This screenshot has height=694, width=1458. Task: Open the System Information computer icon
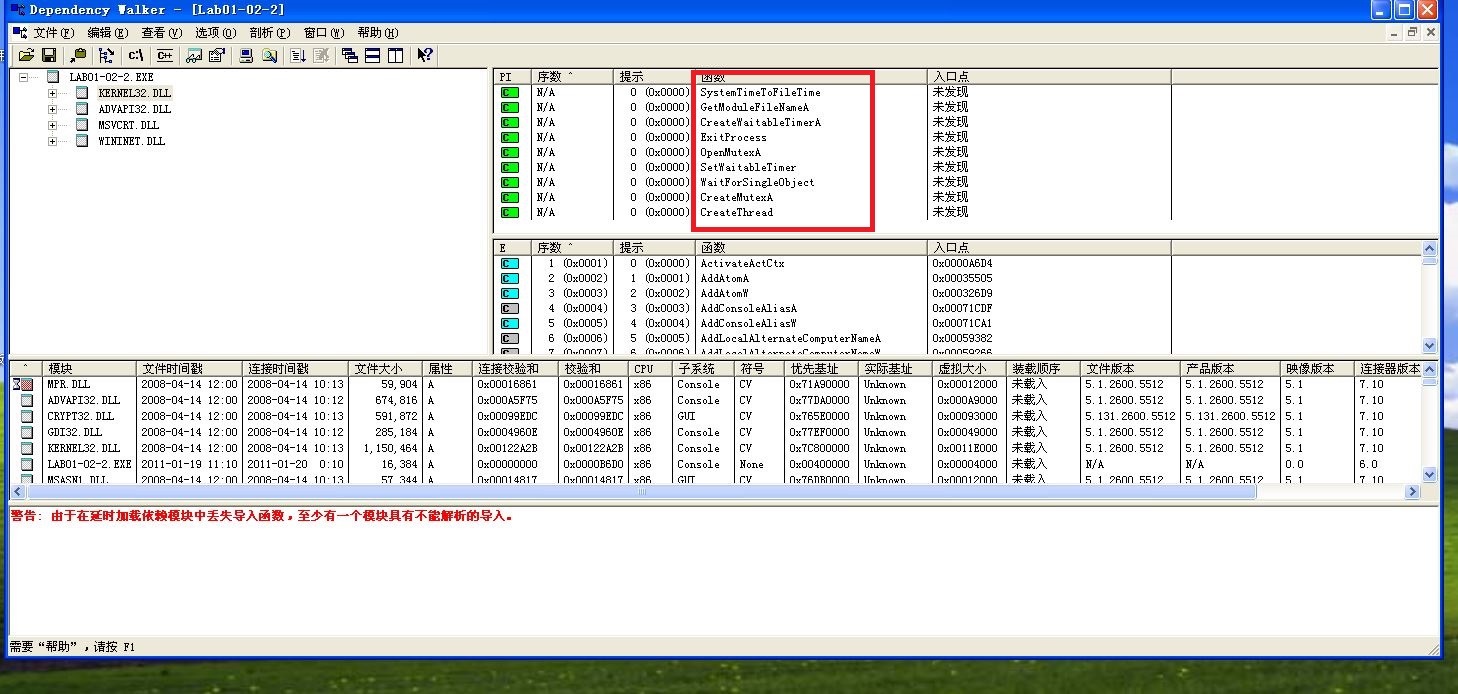(246, 56)
